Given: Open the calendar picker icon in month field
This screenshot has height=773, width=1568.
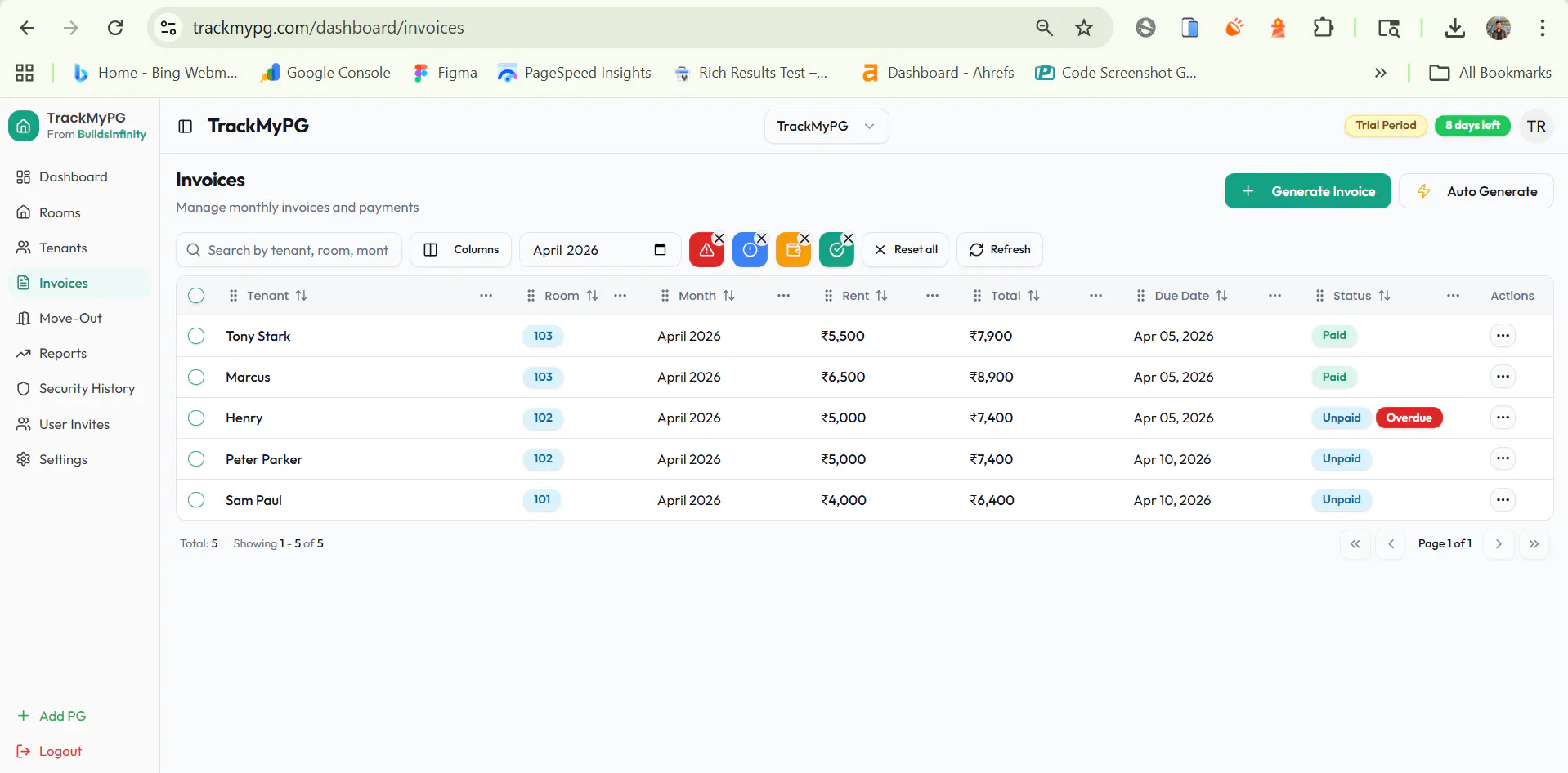Looking at the screenshot, I should point(661,250).
